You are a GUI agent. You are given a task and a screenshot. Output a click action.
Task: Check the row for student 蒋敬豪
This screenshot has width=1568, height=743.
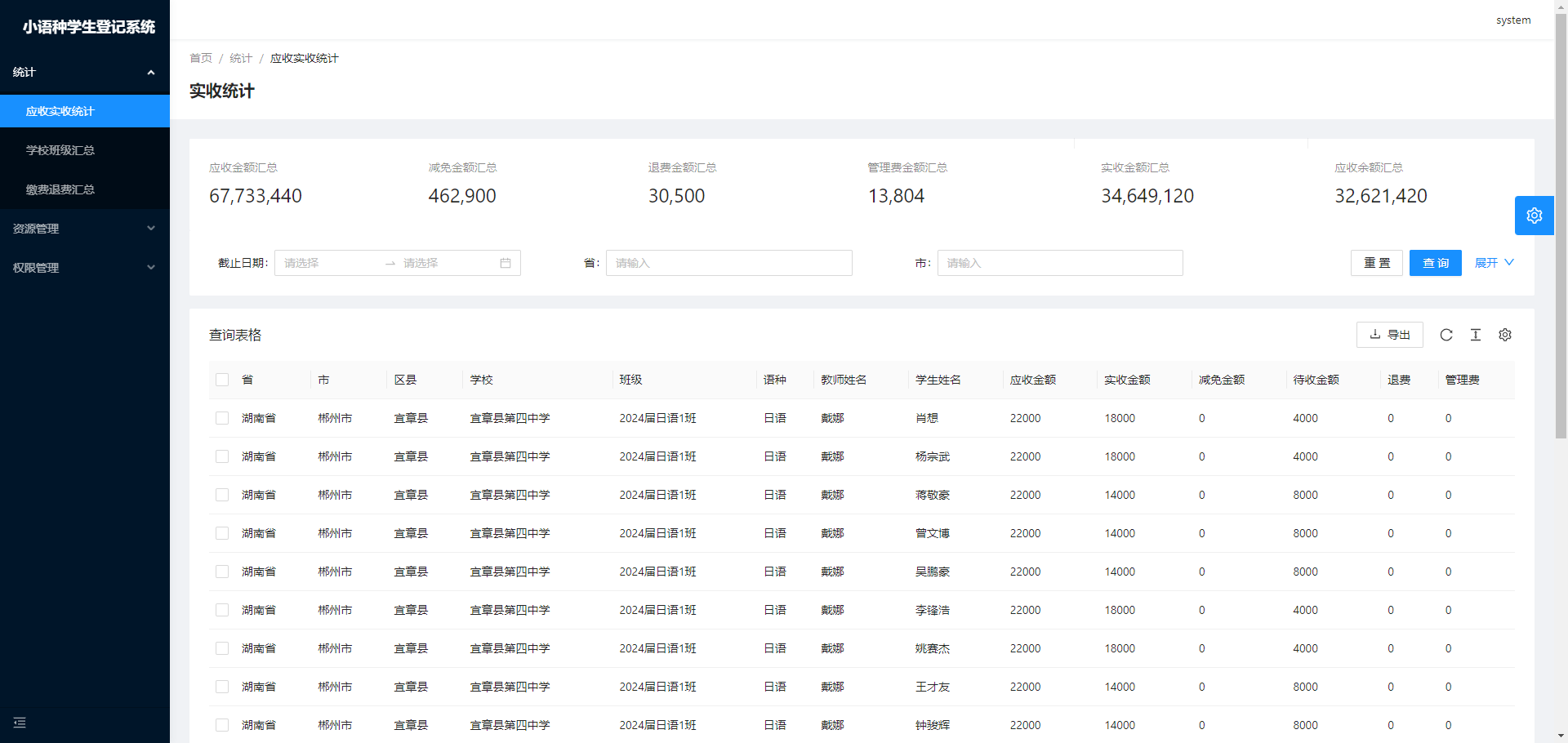[222, 495]
